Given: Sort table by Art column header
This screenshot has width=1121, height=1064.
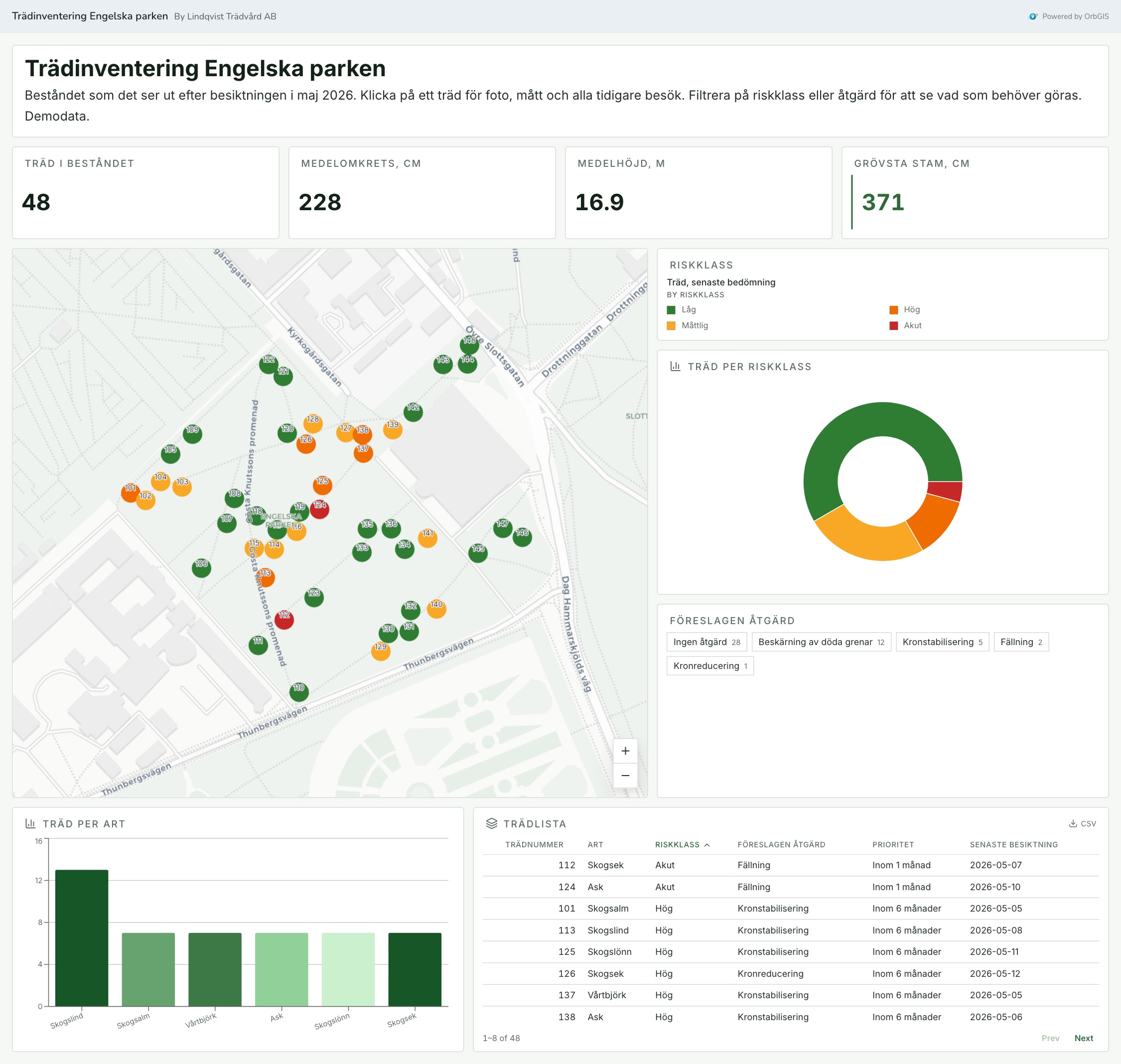Looking at the screenshot, I should 595,844.
